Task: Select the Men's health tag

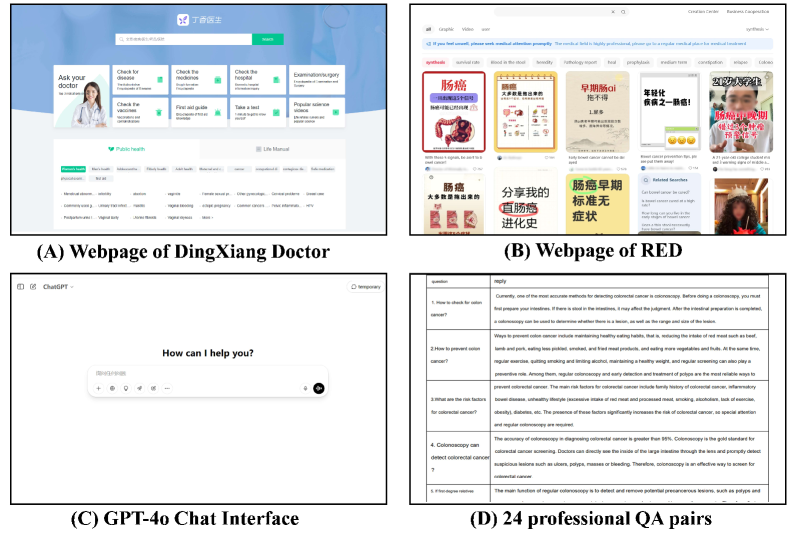Action: tap(101, 169)
